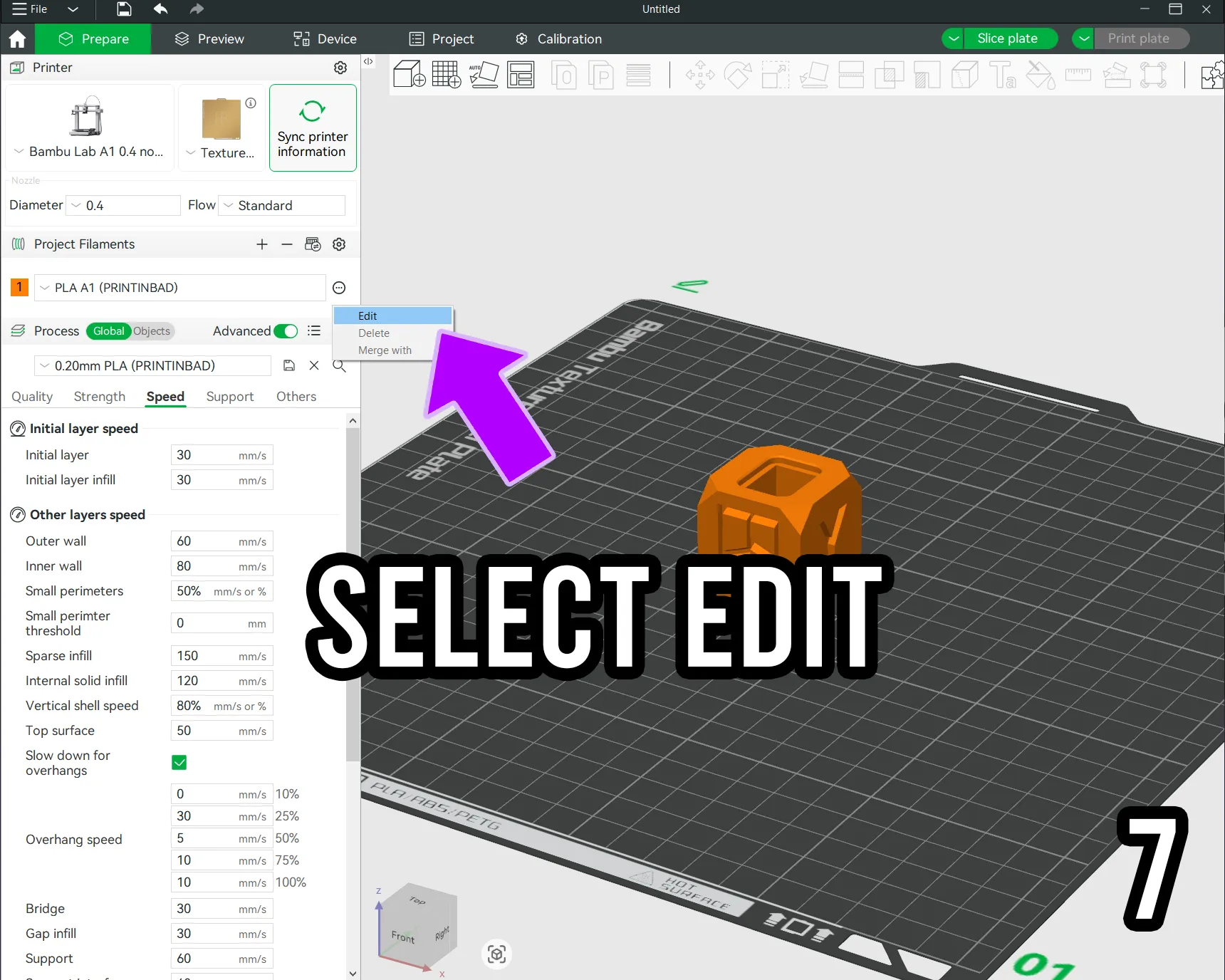Click the save project icon

[x=124, y=9]
